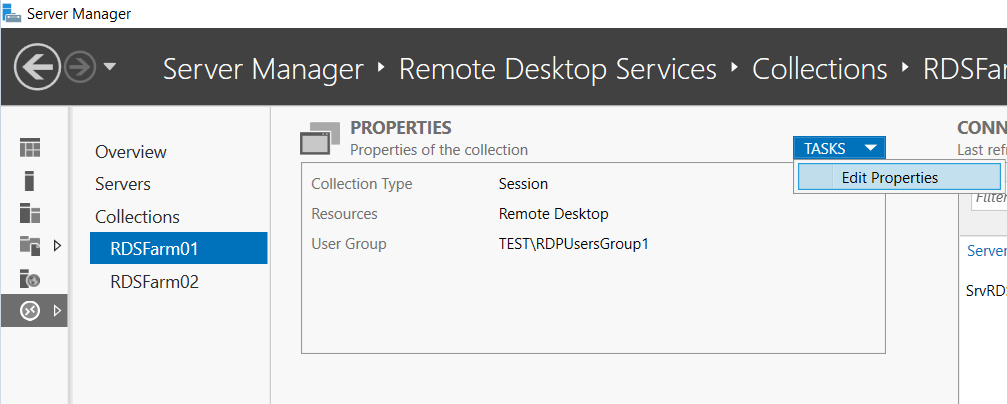1007x404 pixels.
Task: Click the User Group label
Action: [x=349, y=244]
